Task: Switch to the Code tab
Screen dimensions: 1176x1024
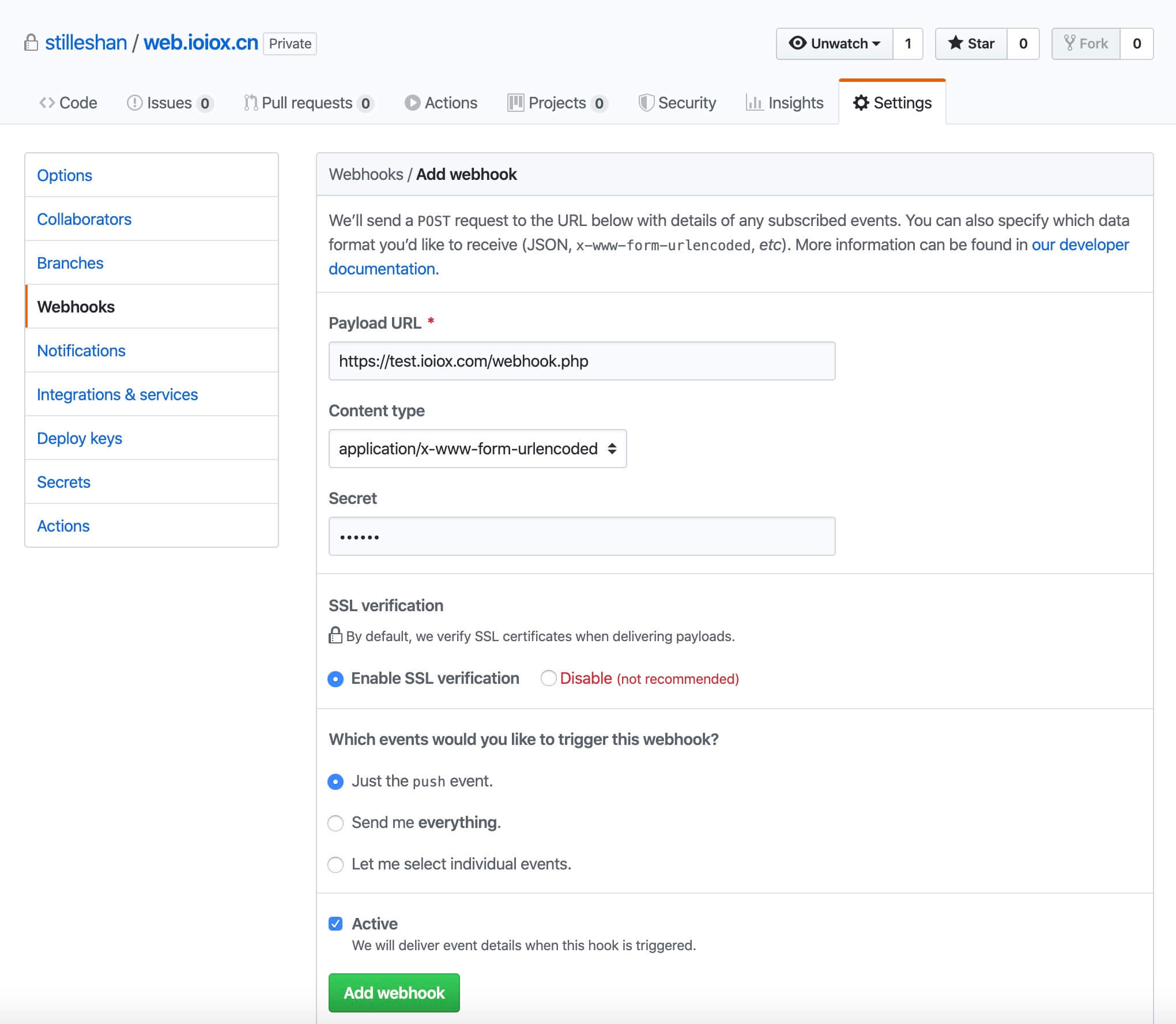Action: coord(68,103)
